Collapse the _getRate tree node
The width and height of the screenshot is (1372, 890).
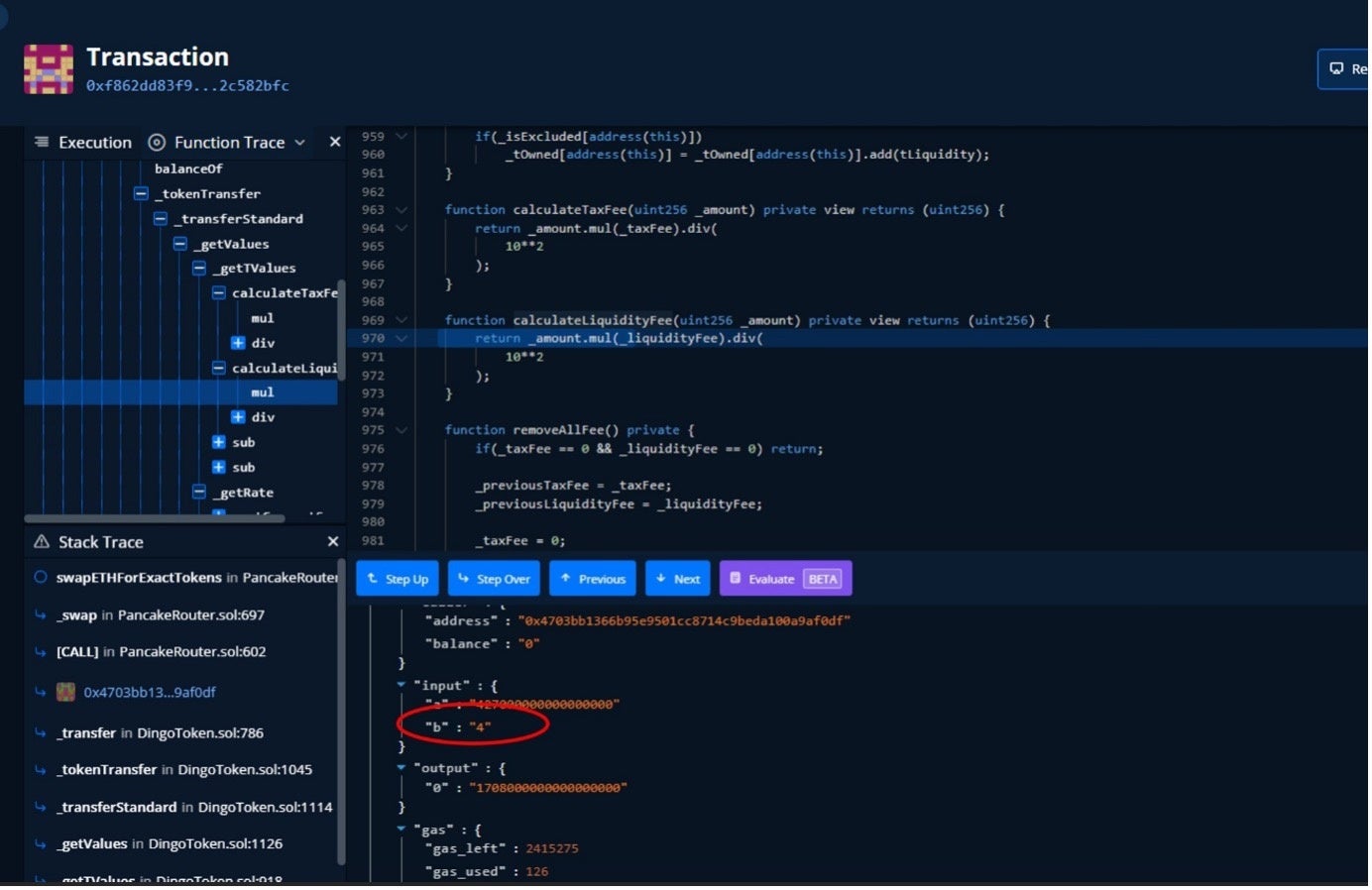(x=199, y=493)
